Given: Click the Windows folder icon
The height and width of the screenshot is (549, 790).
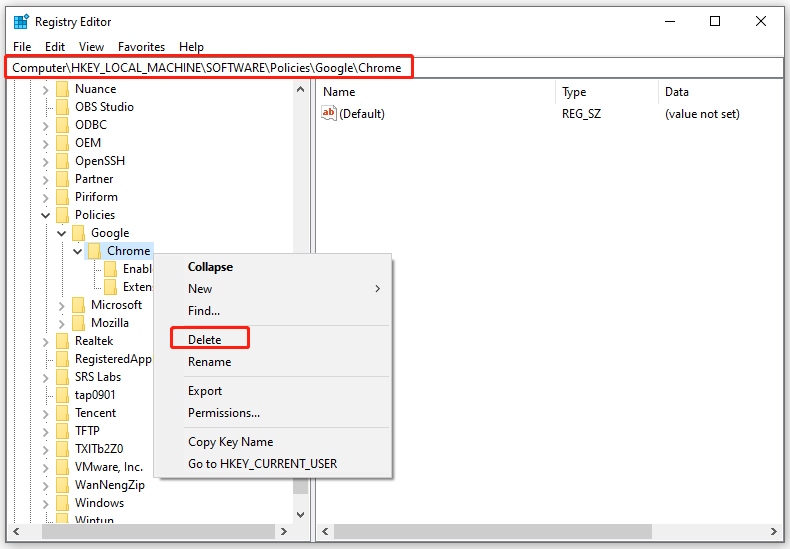Looking at the screenshot, I should click(62, 503).
